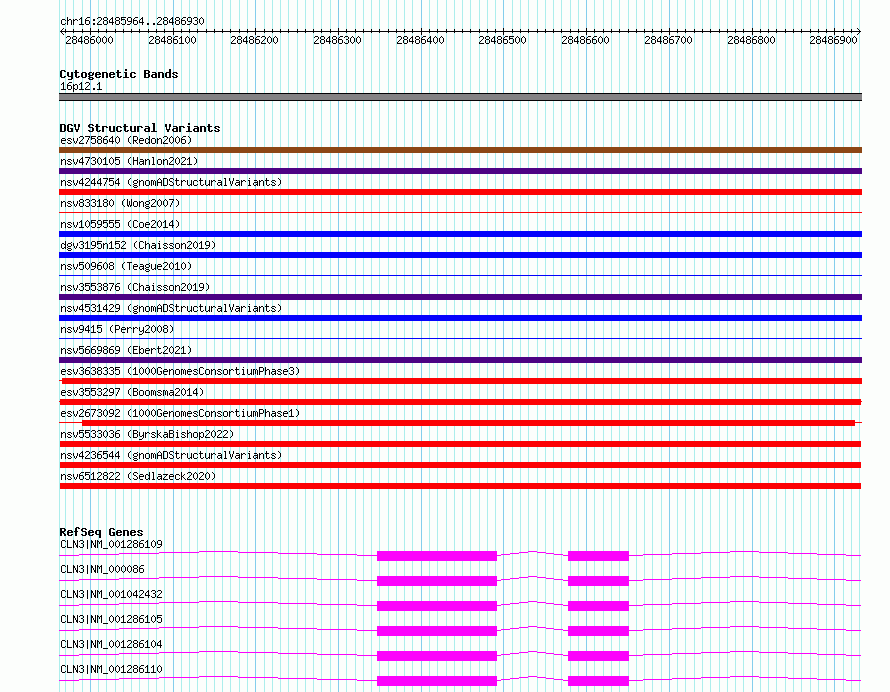
Task: Select larger exon of CLN3|NM_001286109
Action: click(437, 556)
